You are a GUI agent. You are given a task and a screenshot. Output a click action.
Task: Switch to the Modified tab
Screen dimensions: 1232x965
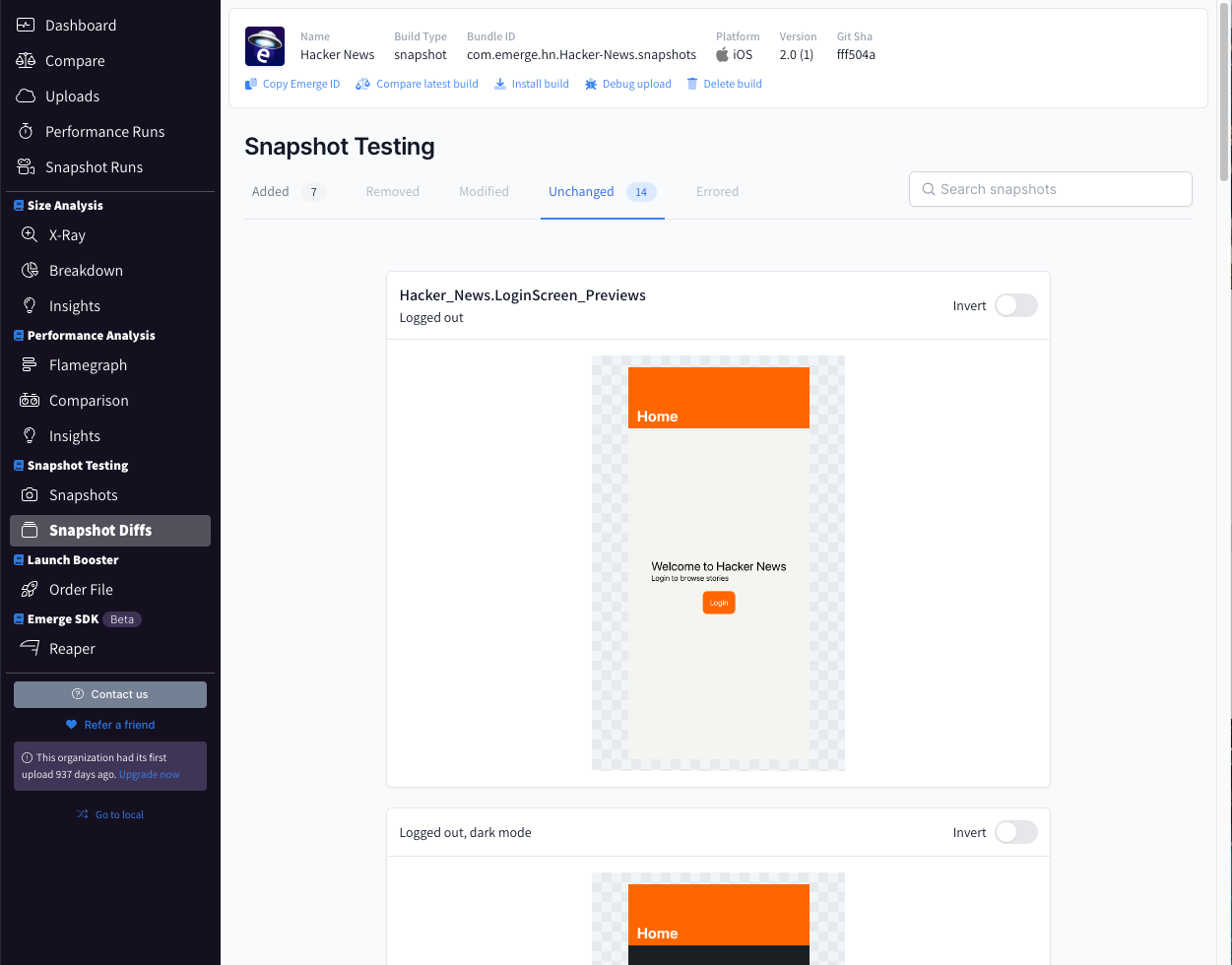tap(484, 192)
